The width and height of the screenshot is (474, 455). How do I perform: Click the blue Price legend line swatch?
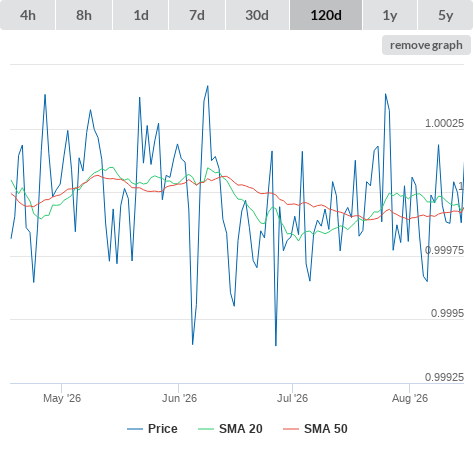click(135, 429)
